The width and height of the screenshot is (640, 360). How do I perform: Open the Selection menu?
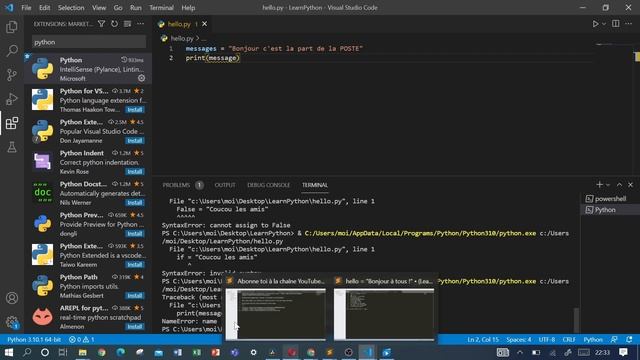click(71, 8)
